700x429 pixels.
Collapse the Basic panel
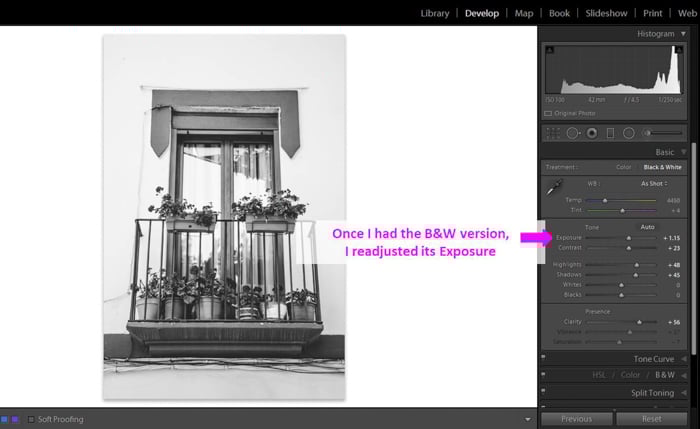click(x=683, y=152)
